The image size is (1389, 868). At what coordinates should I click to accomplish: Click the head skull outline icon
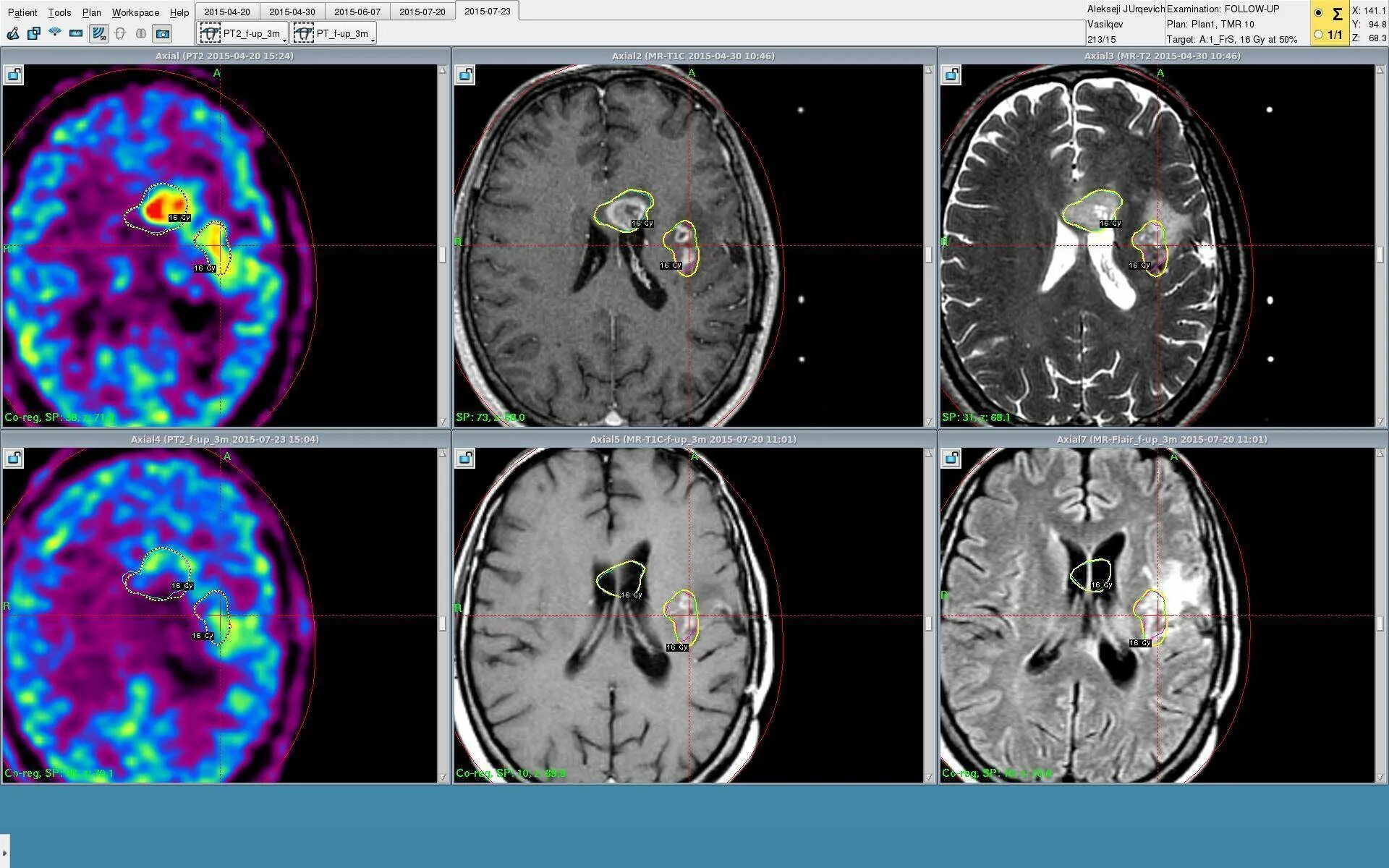click(x=120, y=33)
